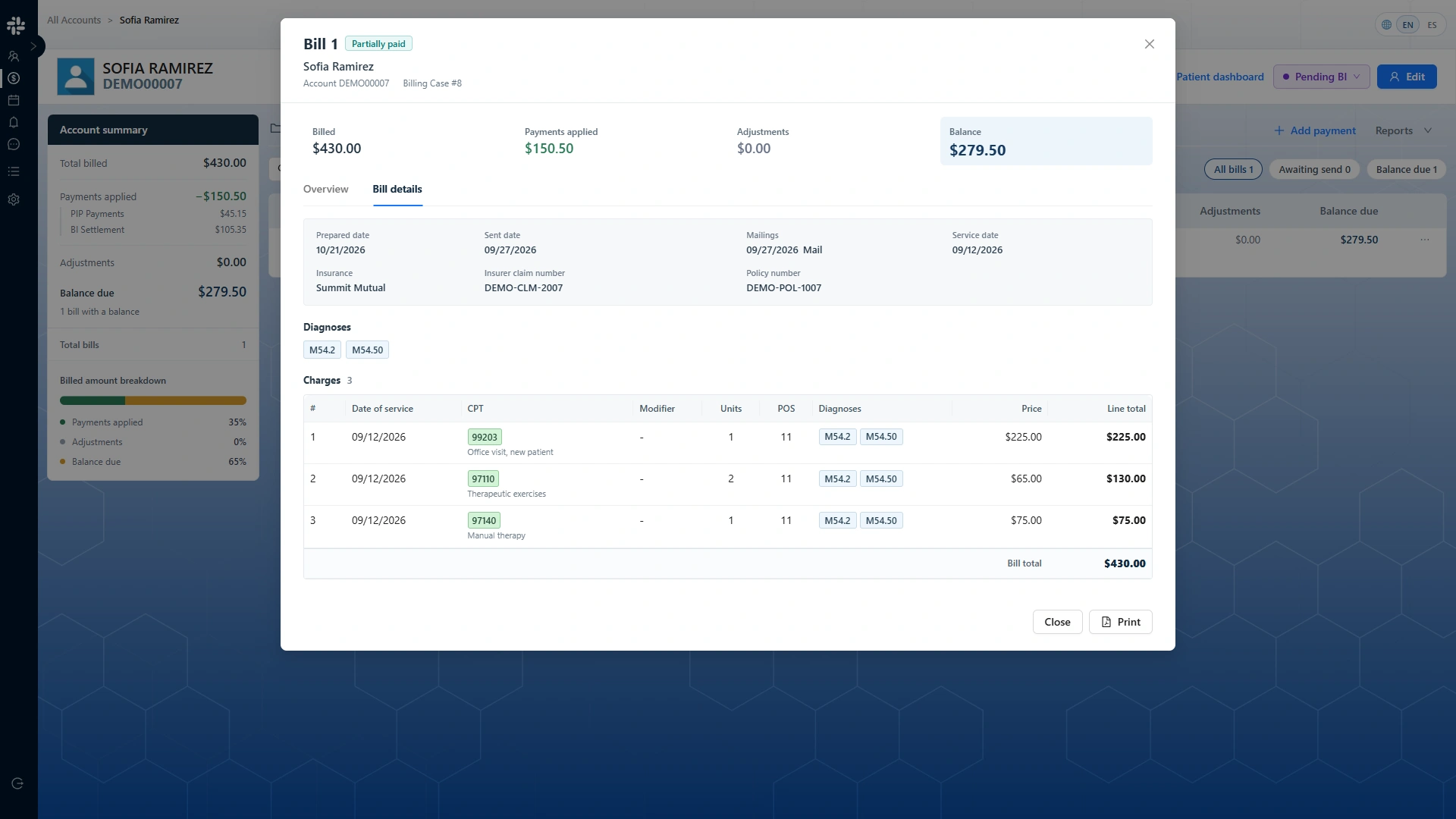
Task: Open the Pending BI status dropdown
Action: pyautogui.click(x=1321, y=77)
